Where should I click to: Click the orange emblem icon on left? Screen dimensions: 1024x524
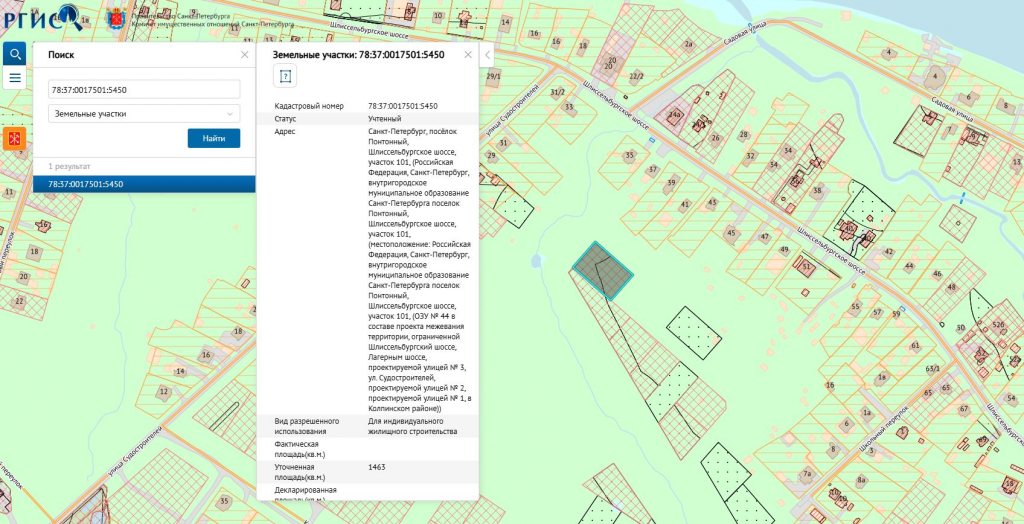(x=15, y=138)
